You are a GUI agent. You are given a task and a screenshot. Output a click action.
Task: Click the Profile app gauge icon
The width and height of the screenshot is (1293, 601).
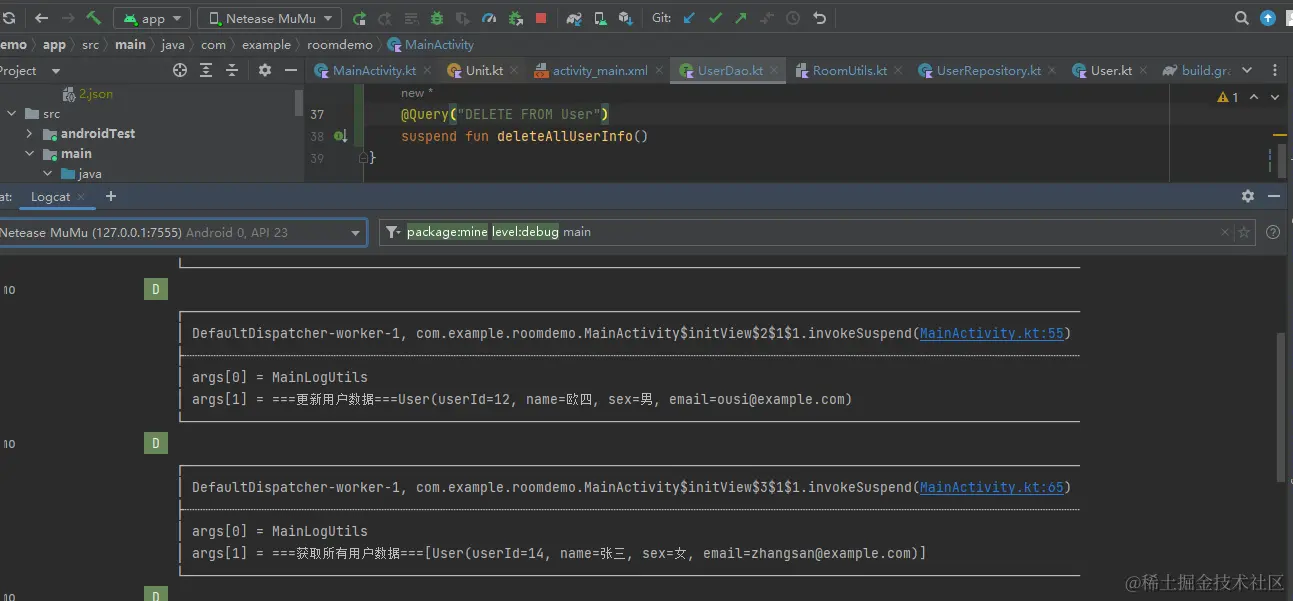click(489, 18)
